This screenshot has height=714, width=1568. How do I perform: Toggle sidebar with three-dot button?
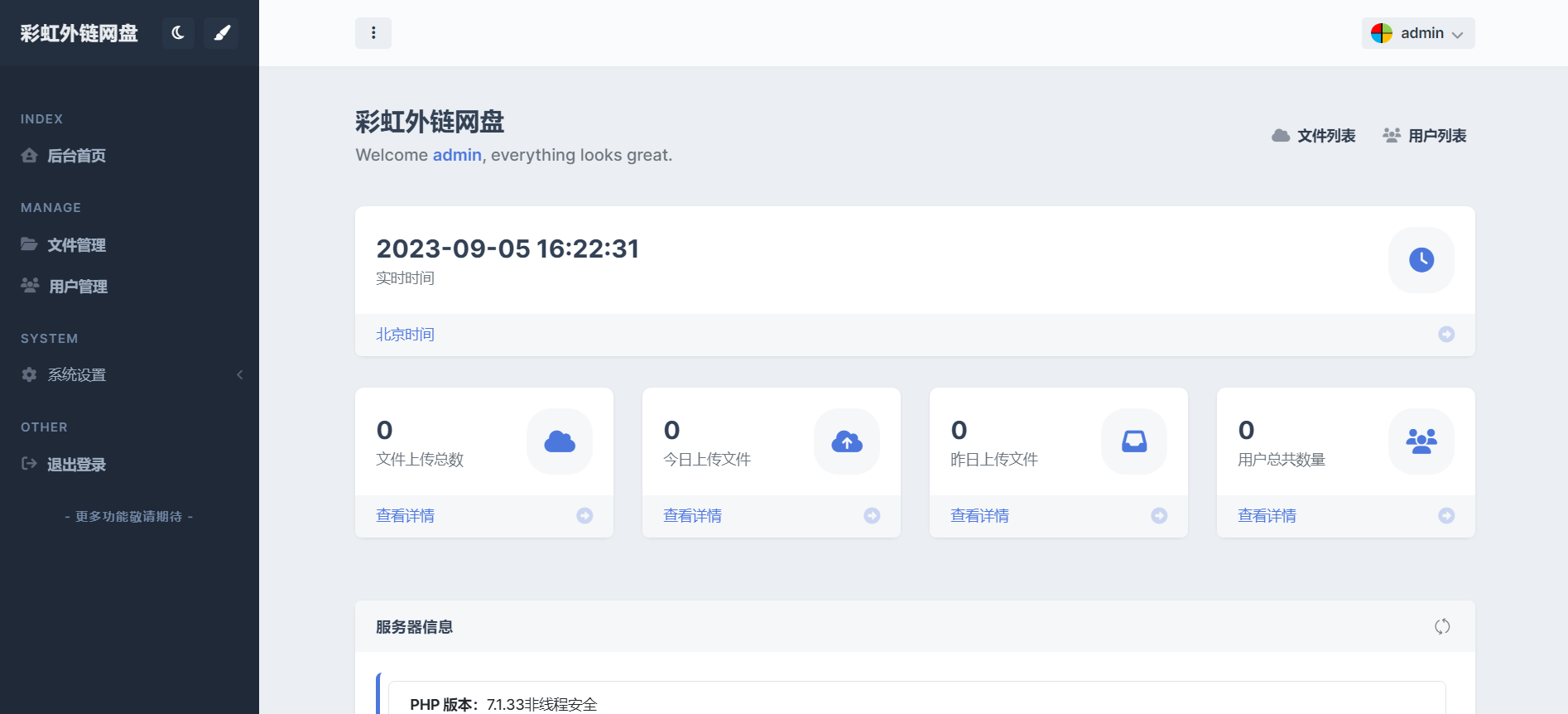(373, 33)
